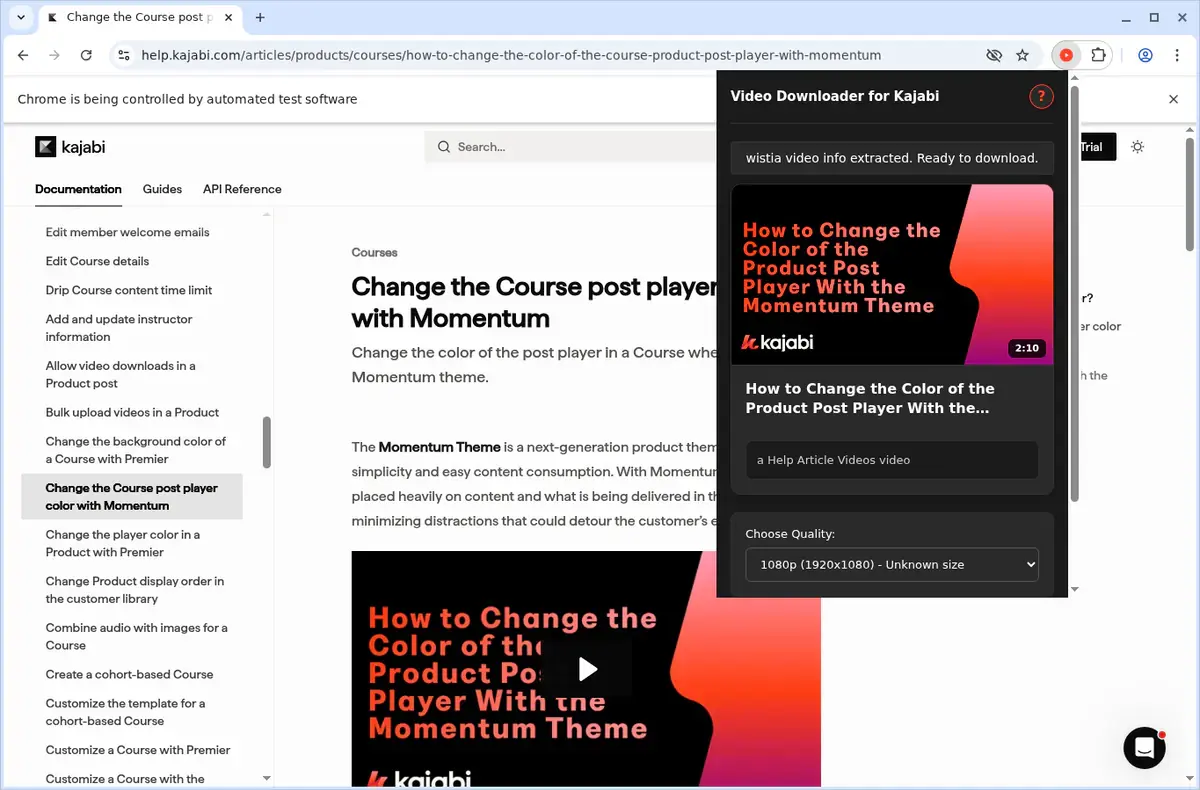Screen dimensions: 1200x790
Task: Open Bulk upload videos in a Product
Action: click(132, 412)
